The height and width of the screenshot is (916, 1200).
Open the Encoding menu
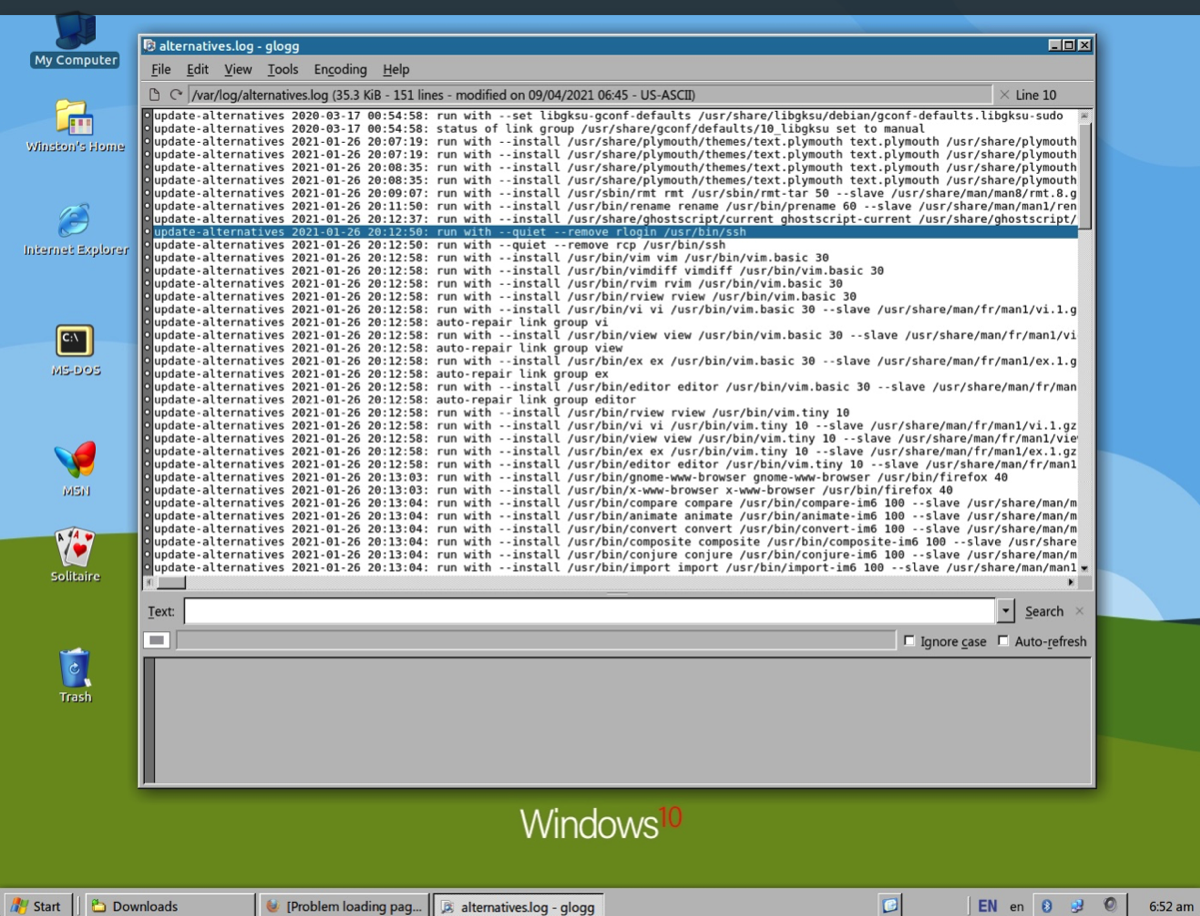pos(340,69)
